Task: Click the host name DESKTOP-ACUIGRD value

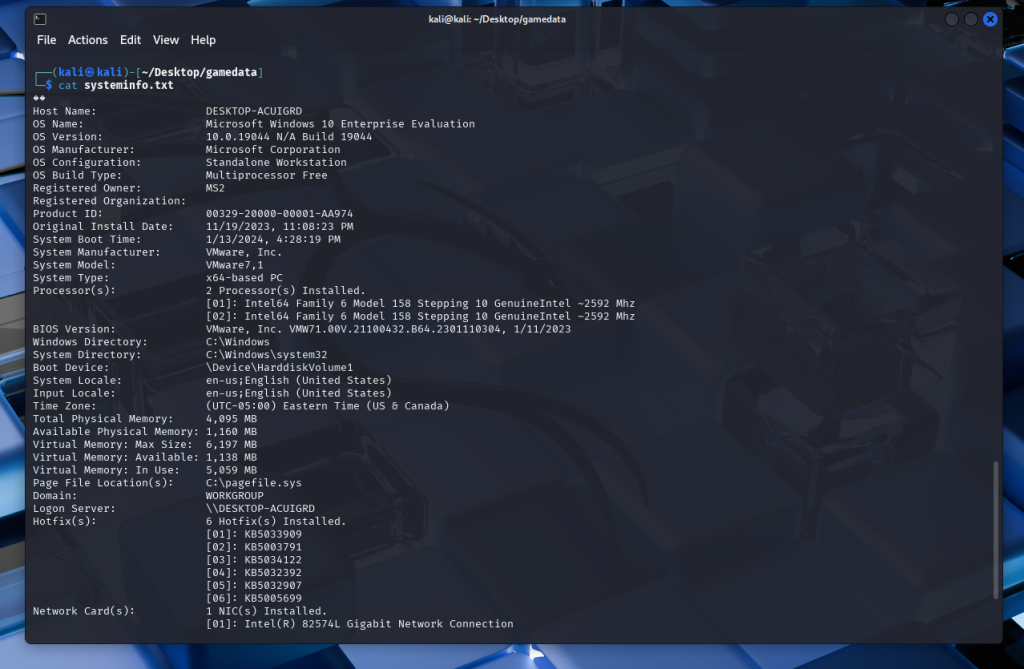Action: coord(254,111)
